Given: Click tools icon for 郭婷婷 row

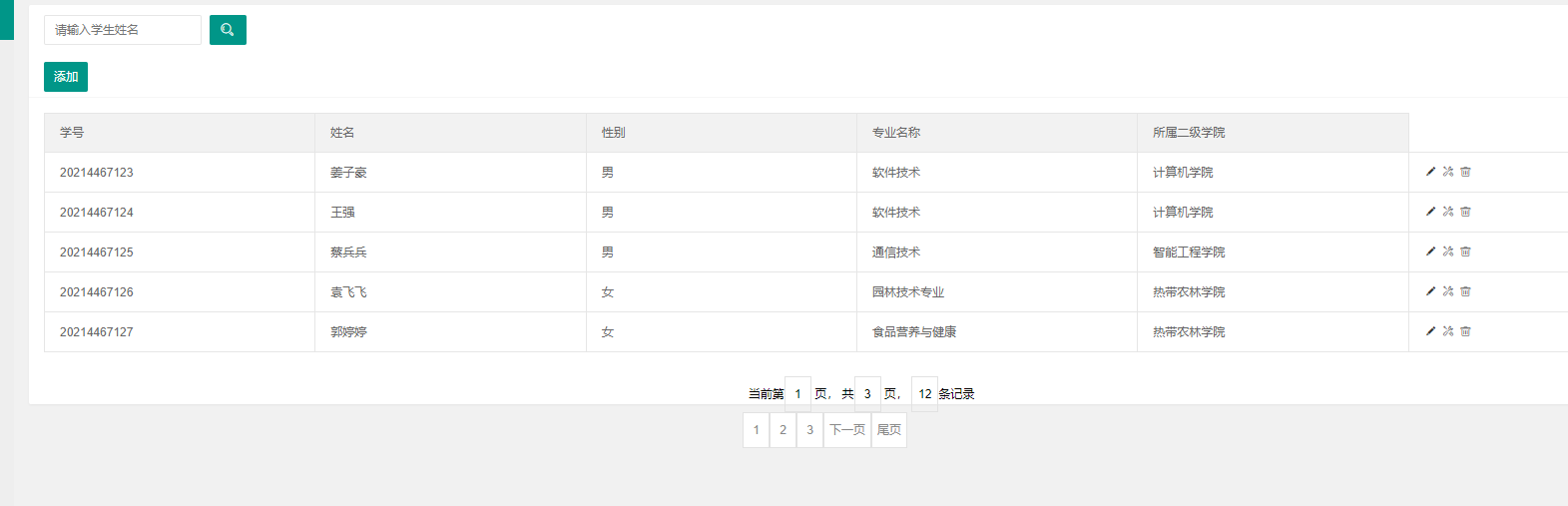Looking at the screenshot, I should (1447, 331).
